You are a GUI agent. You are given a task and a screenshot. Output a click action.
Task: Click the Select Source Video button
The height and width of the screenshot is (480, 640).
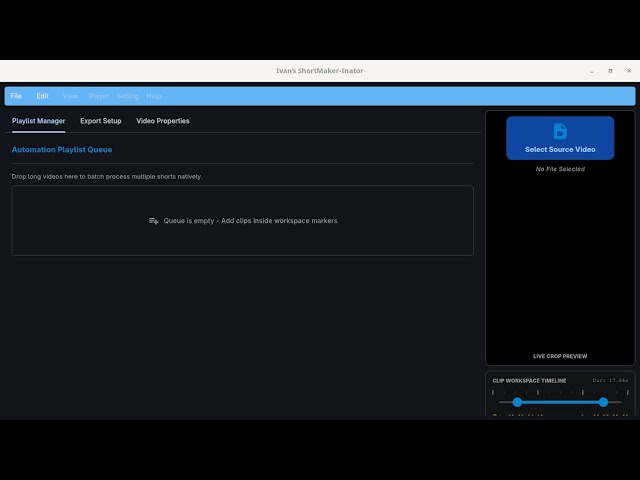tap(560, 138)
